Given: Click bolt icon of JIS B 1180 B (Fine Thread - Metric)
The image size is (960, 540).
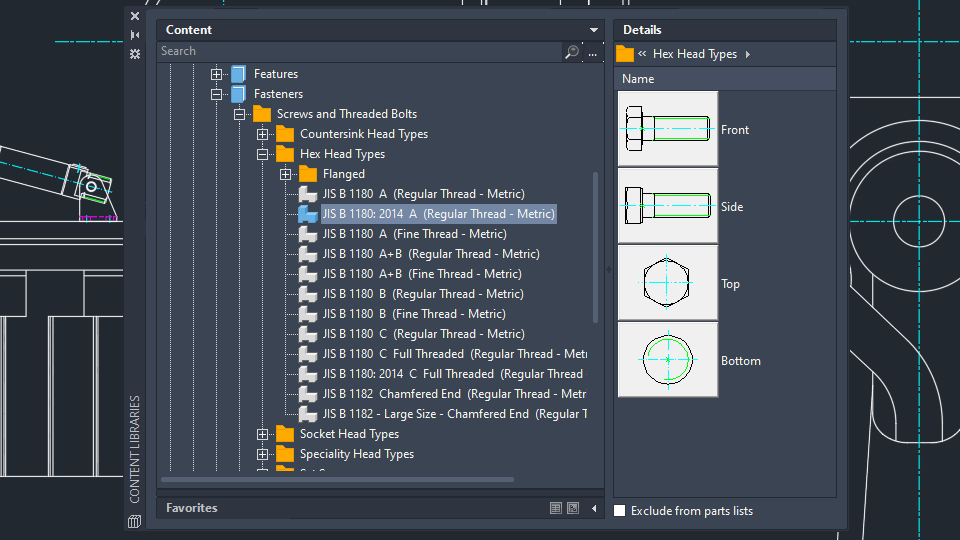Looking at the screenshot, I should pyautogui.click(x=308, y=314).
